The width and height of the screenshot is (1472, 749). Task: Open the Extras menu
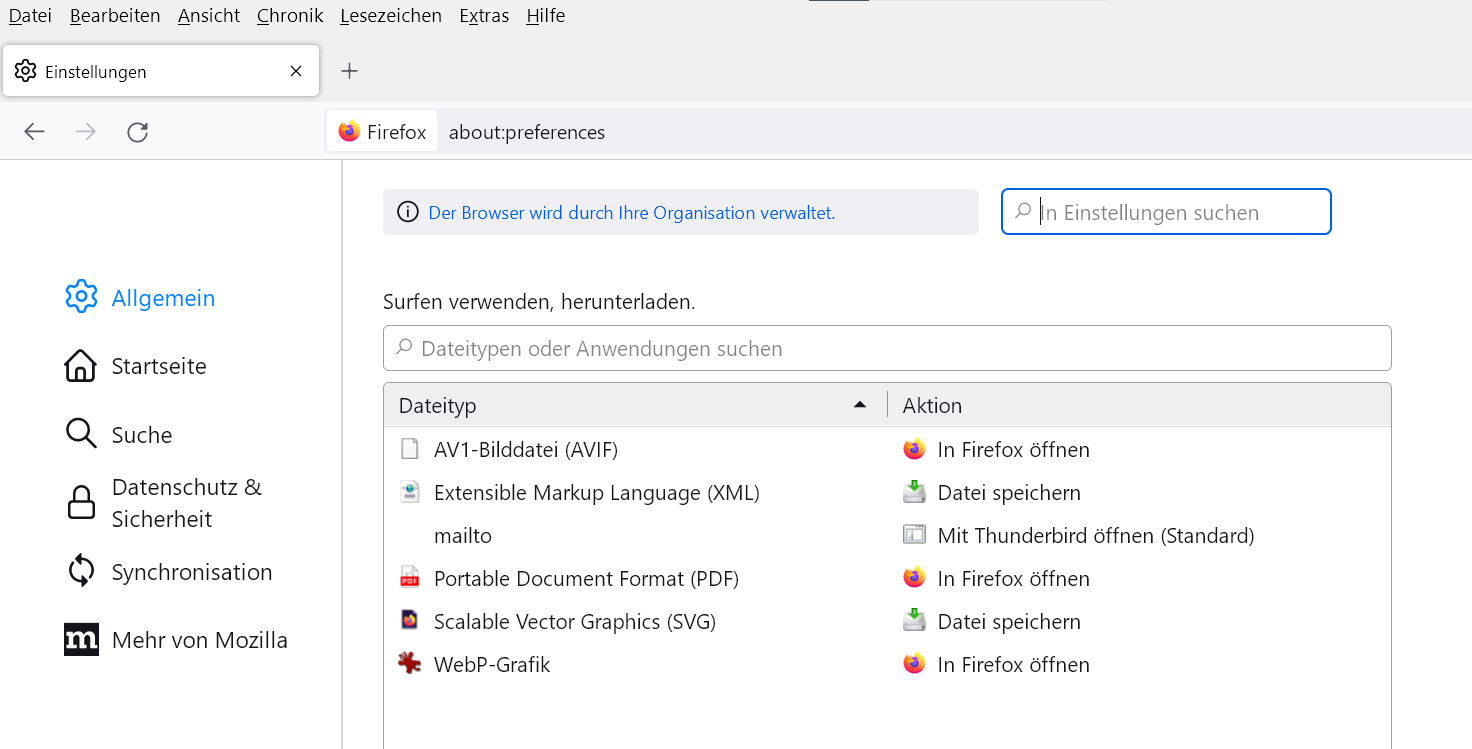pyautogui.click(x=484, y=16)
